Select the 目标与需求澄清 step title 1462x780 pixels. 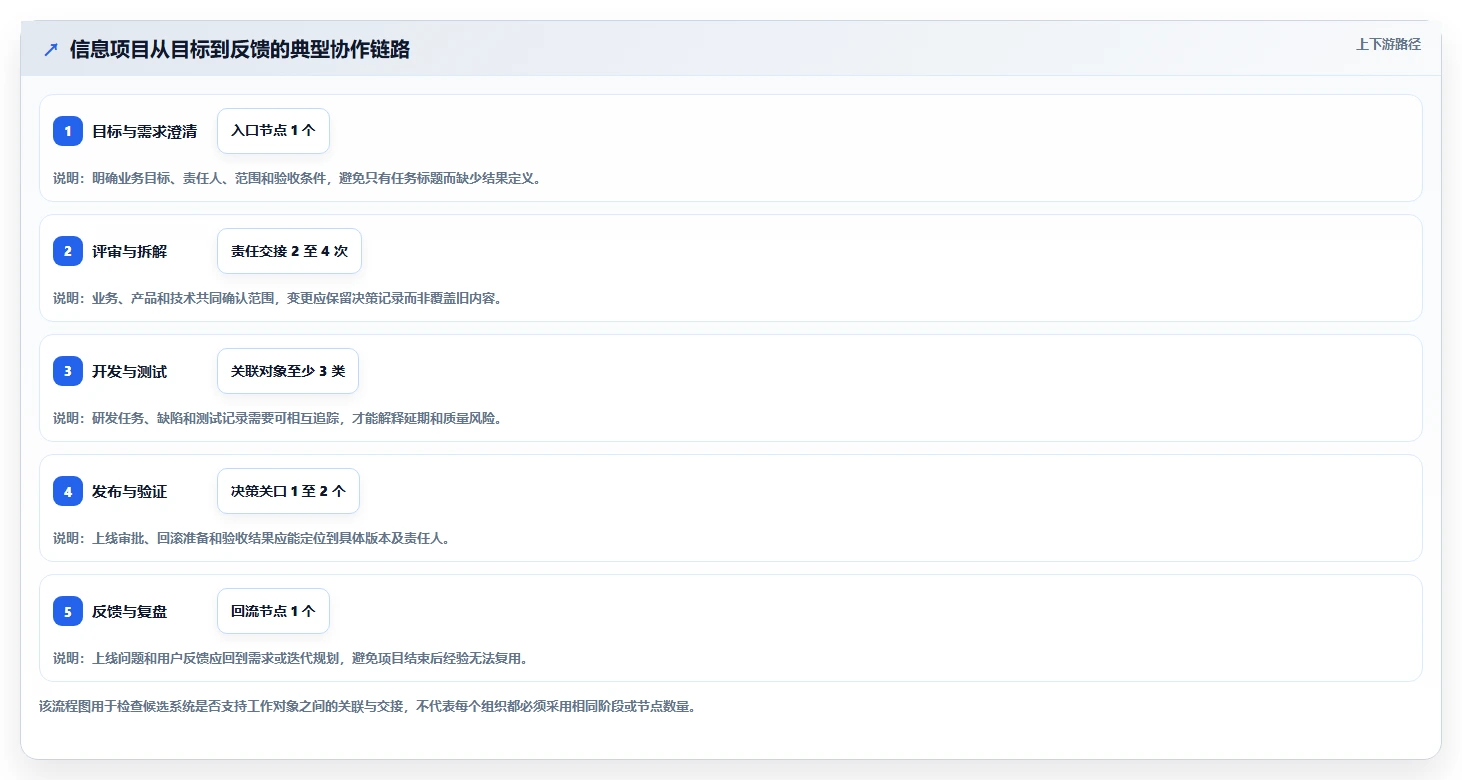tap(144, 131)
